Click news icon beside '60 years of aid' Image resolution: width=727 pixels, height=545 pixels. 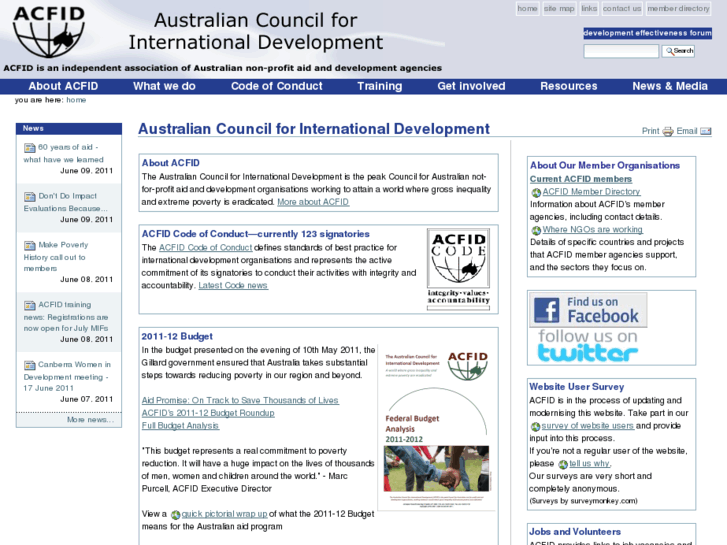click(30, 148)
